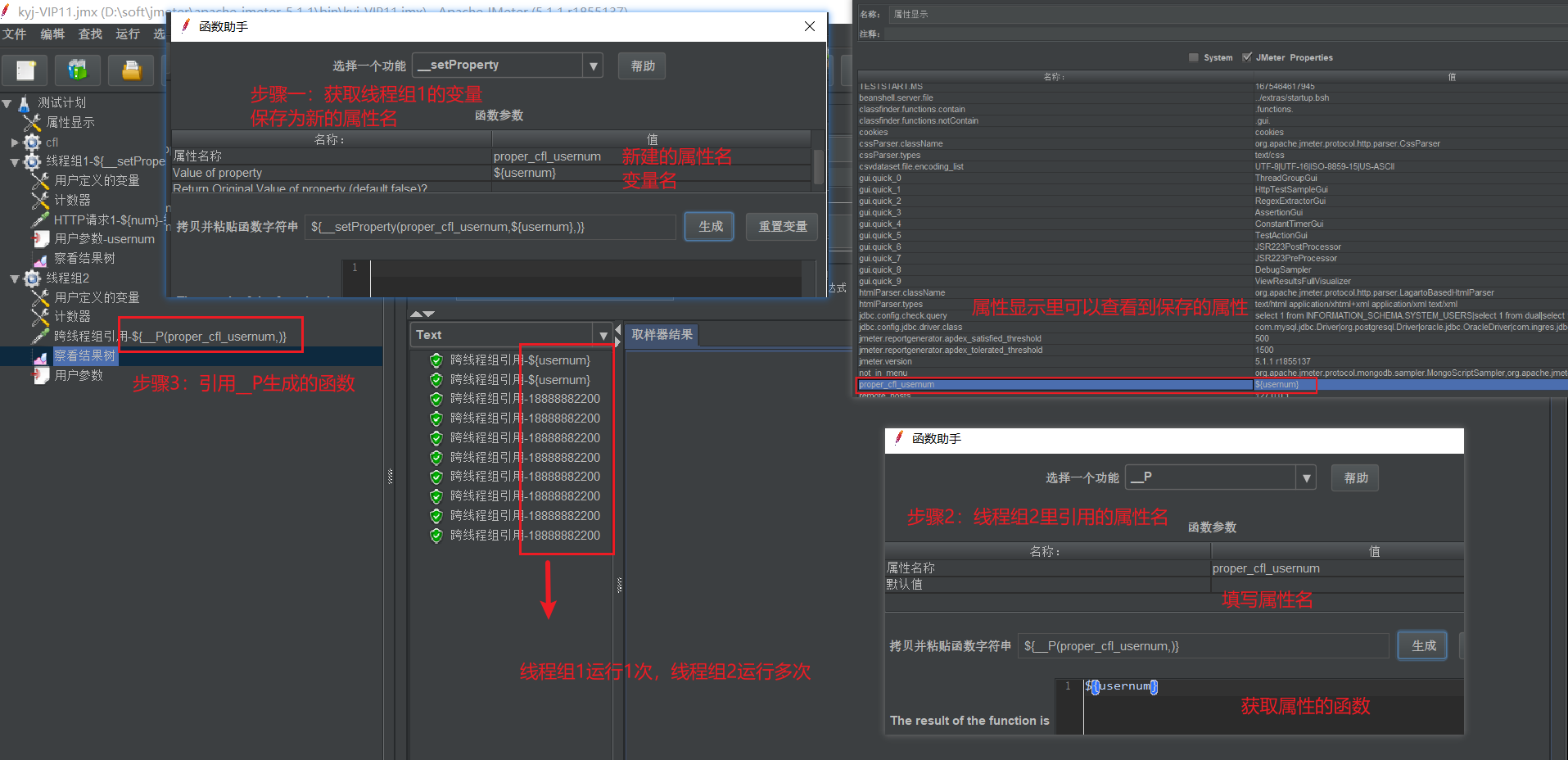Open the 运行 menu

[x=128, y=34]
